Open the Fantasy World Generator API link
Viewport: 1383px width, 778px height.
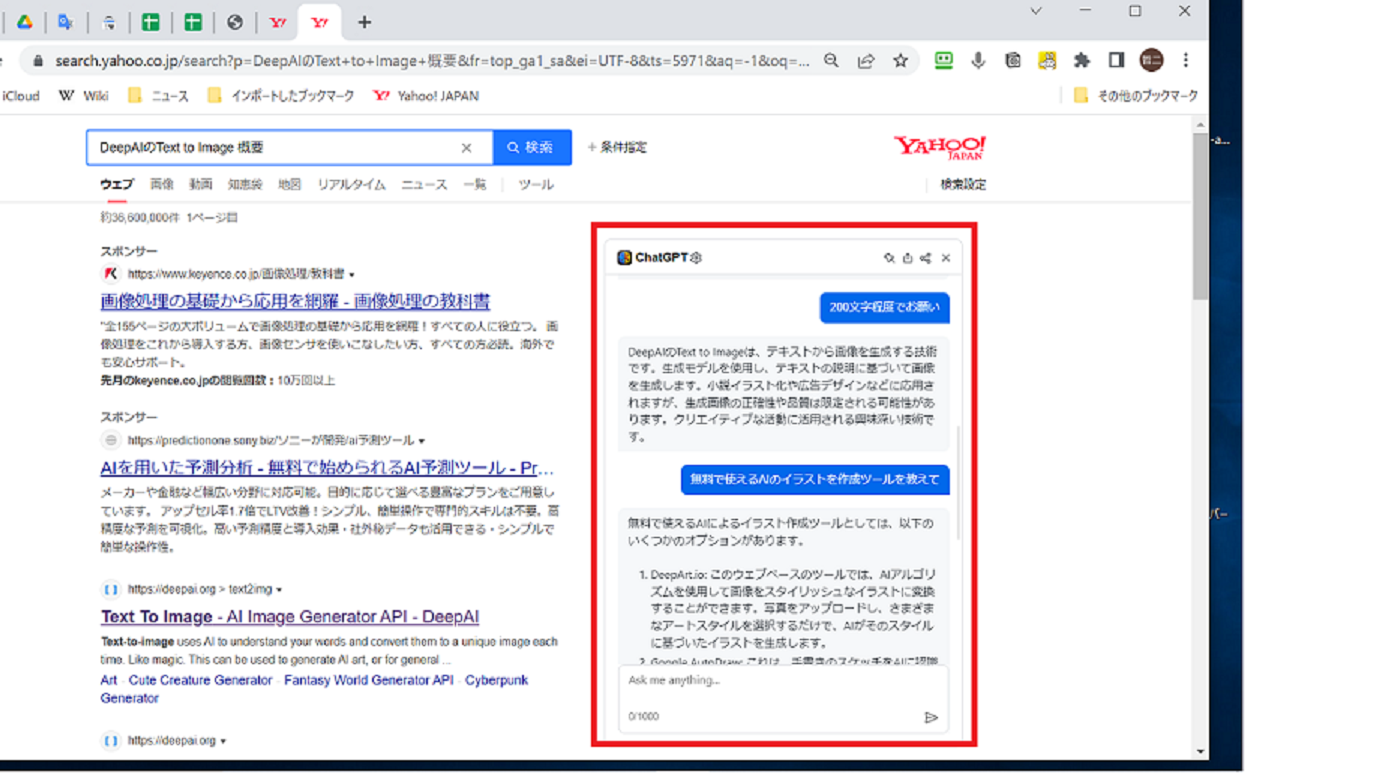coord(369,680)
